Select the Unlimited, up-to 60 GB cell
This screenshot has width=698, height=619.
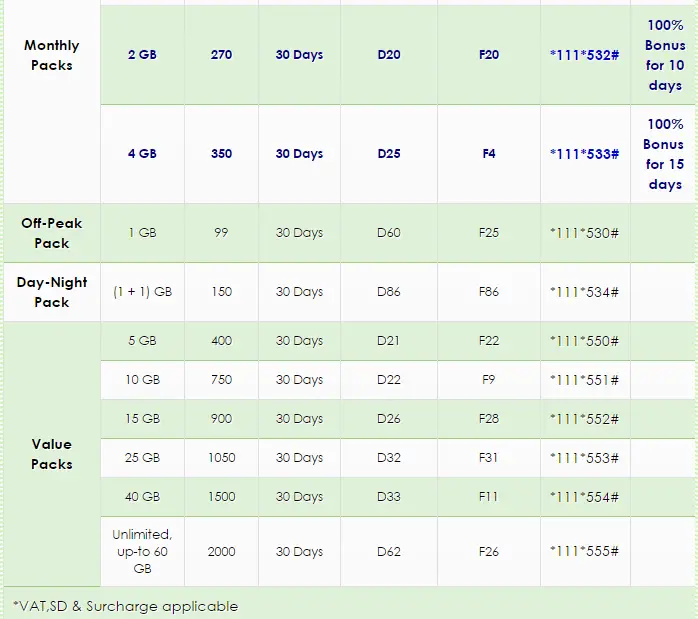coord(142,552)
